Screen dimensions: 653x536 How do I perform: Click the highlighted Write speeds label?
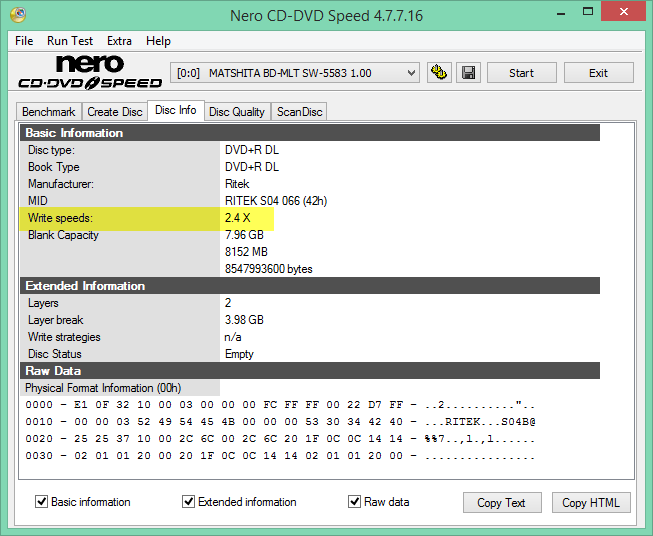pos(60,218)
